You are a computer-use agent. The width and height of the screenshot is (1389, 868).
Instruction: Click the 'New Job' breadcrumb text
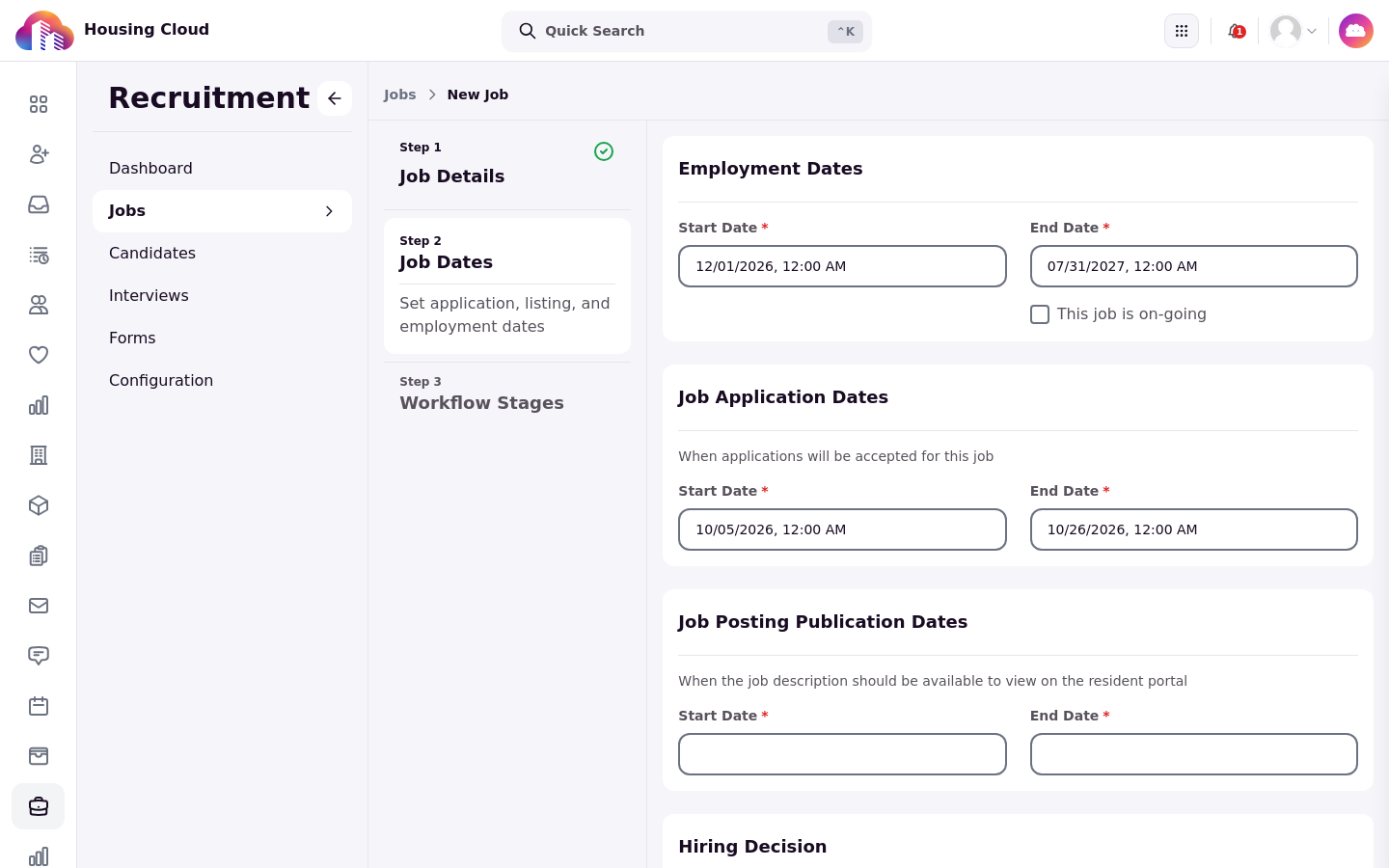pyautogui.click(x=477, y=95)
